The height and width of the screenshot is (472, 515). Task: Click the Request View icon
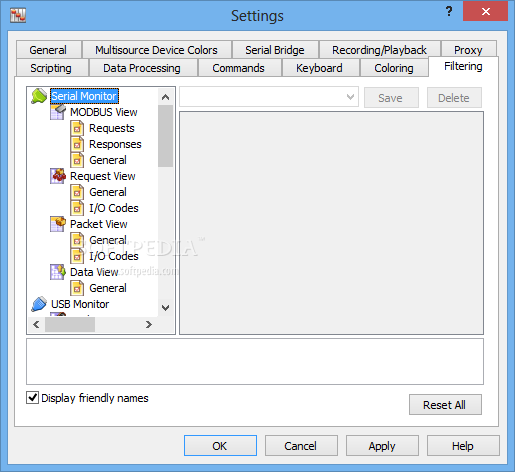pyautogui.click(x=58, y=176)
